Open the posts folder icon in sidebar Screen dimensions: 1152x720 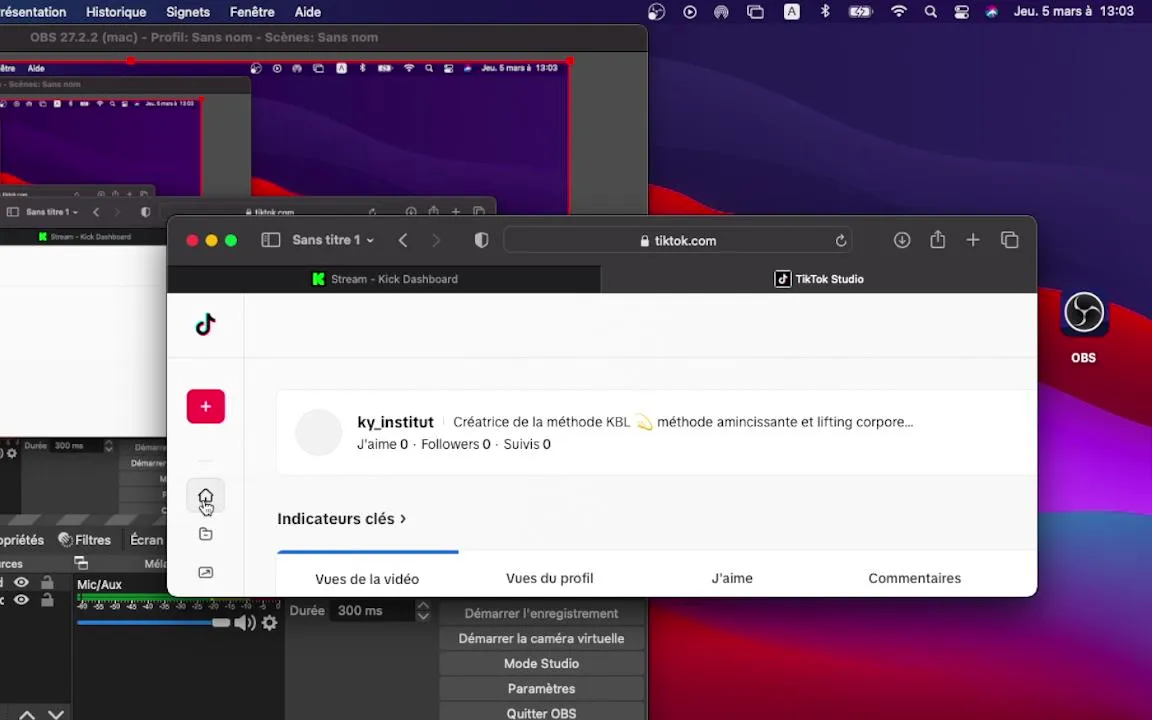pos(206,534)
